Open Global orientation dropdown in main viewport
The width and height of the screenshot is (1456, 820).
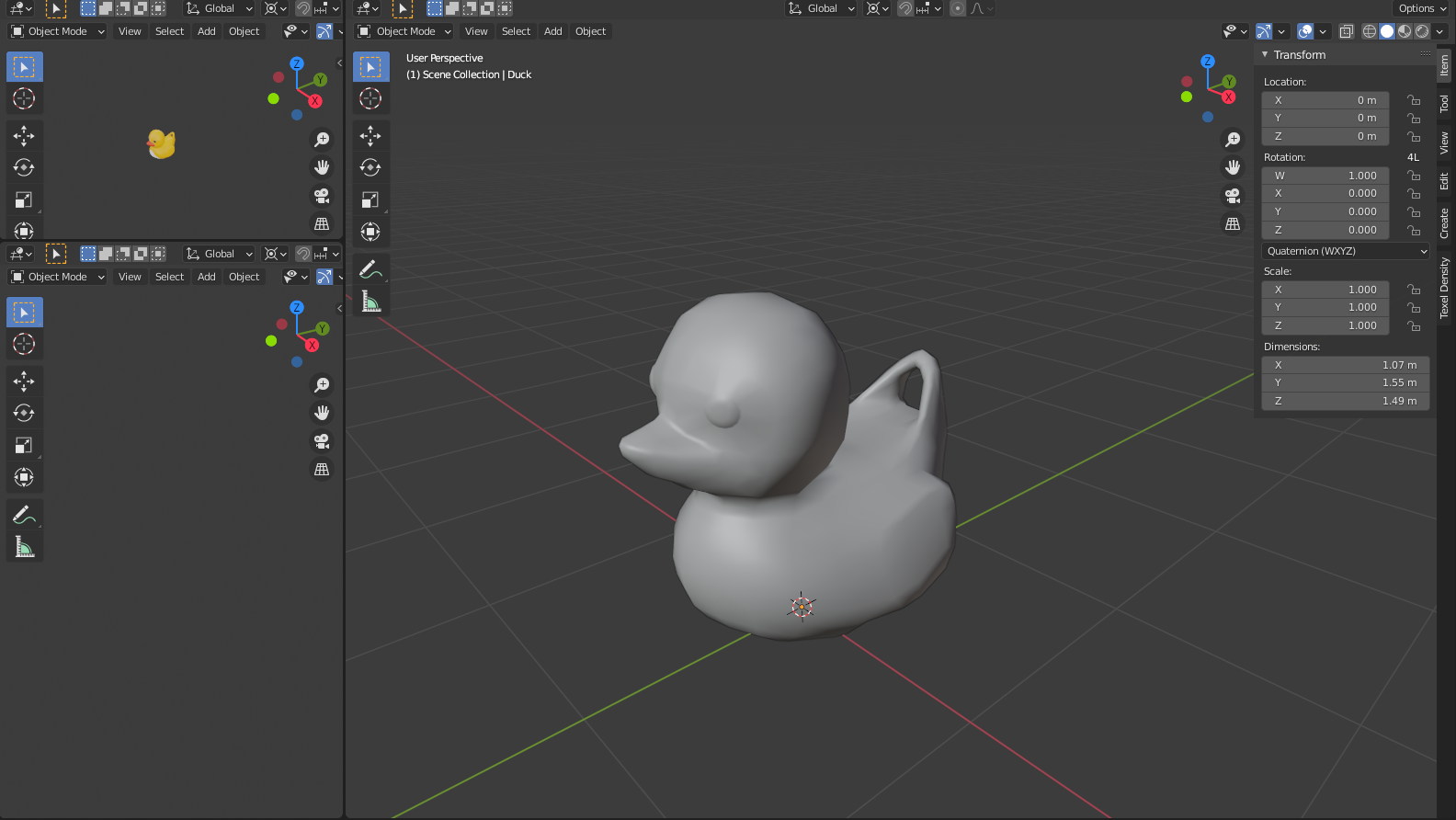pyautogui.click(x=822, y=8)
